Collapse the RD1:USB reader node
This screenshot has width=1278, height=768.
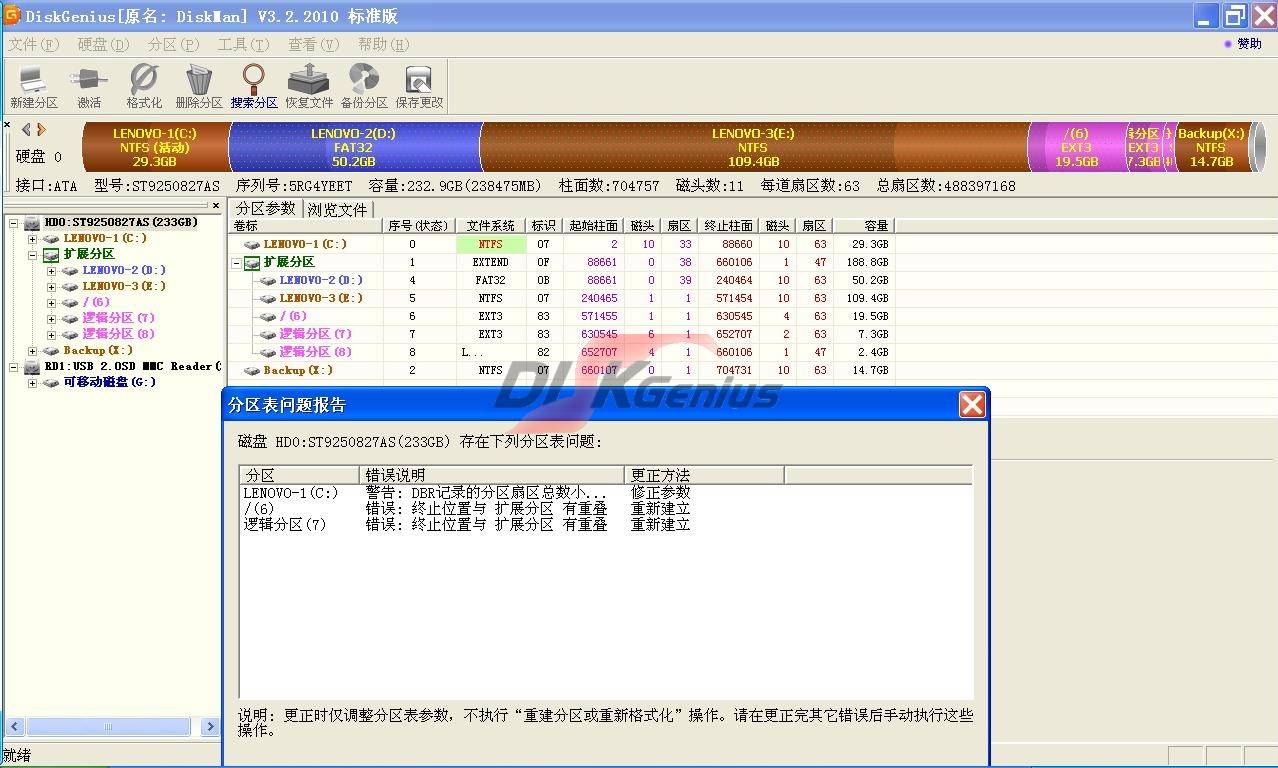coord(14,367)
